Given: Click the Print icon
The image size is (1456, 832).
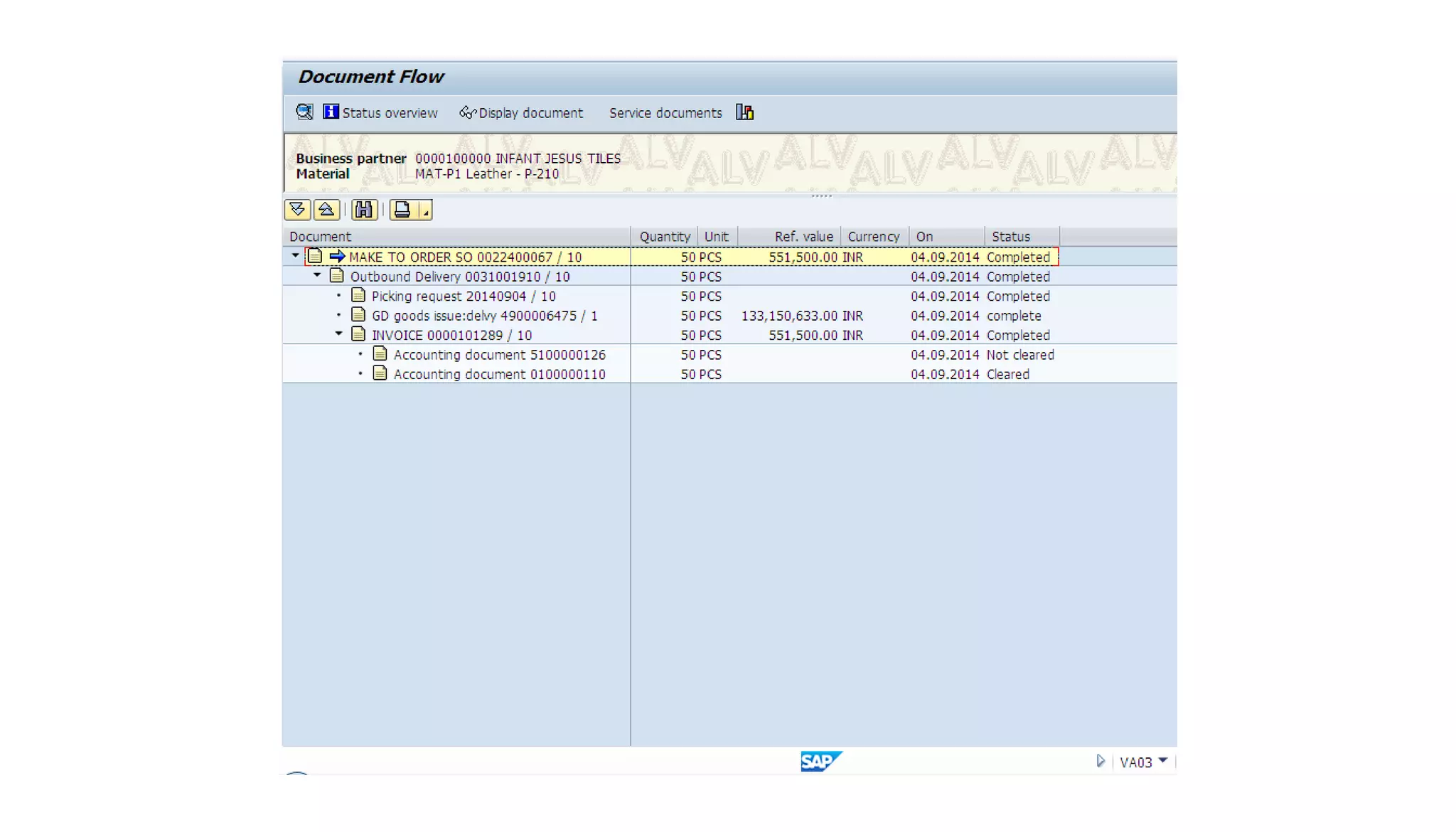Looking at the screenshot, I should tap(402, 210).
